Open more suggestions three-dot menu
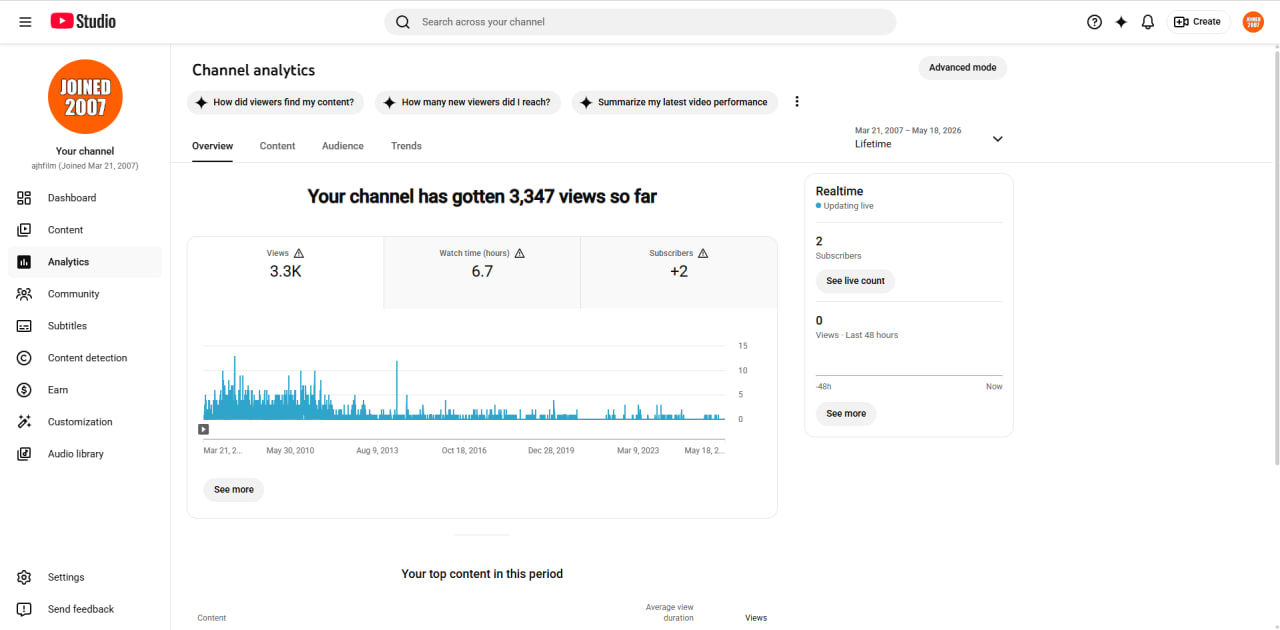Screen dimensions: 1280x630 tap(797, 102)
